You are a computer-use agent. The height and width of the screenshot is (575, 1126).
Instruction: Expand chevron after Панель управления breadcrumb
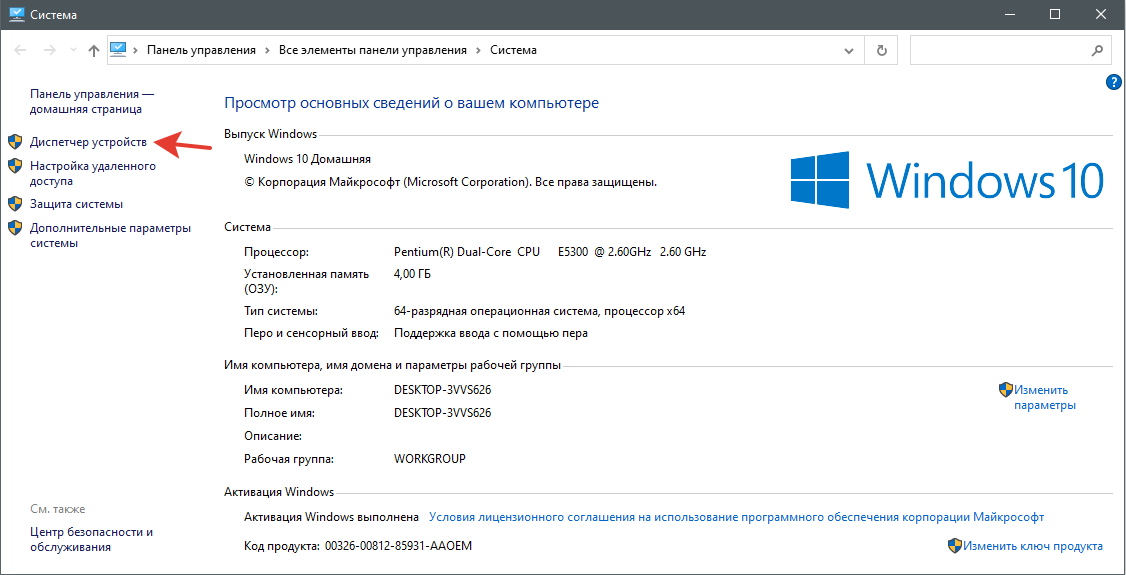(x=266, y=50)
